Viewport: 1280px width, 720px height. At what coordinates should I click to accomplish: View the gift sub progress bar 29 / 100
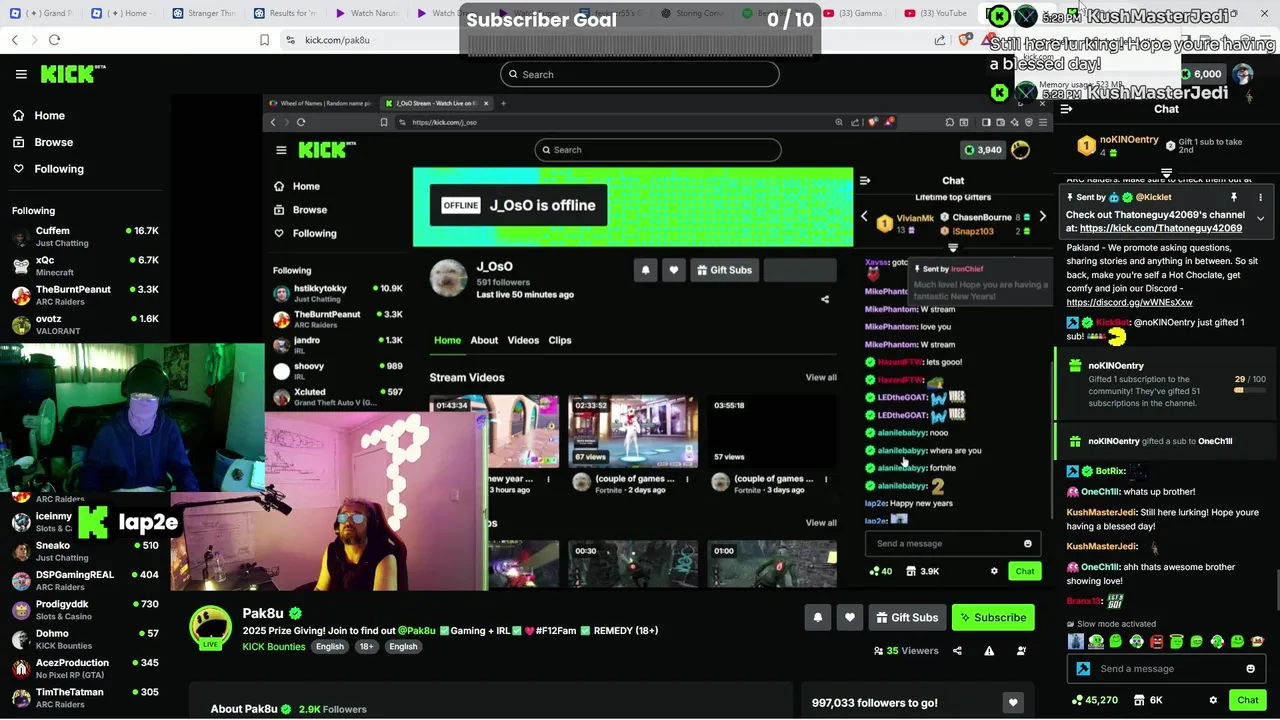point(1250,390)
